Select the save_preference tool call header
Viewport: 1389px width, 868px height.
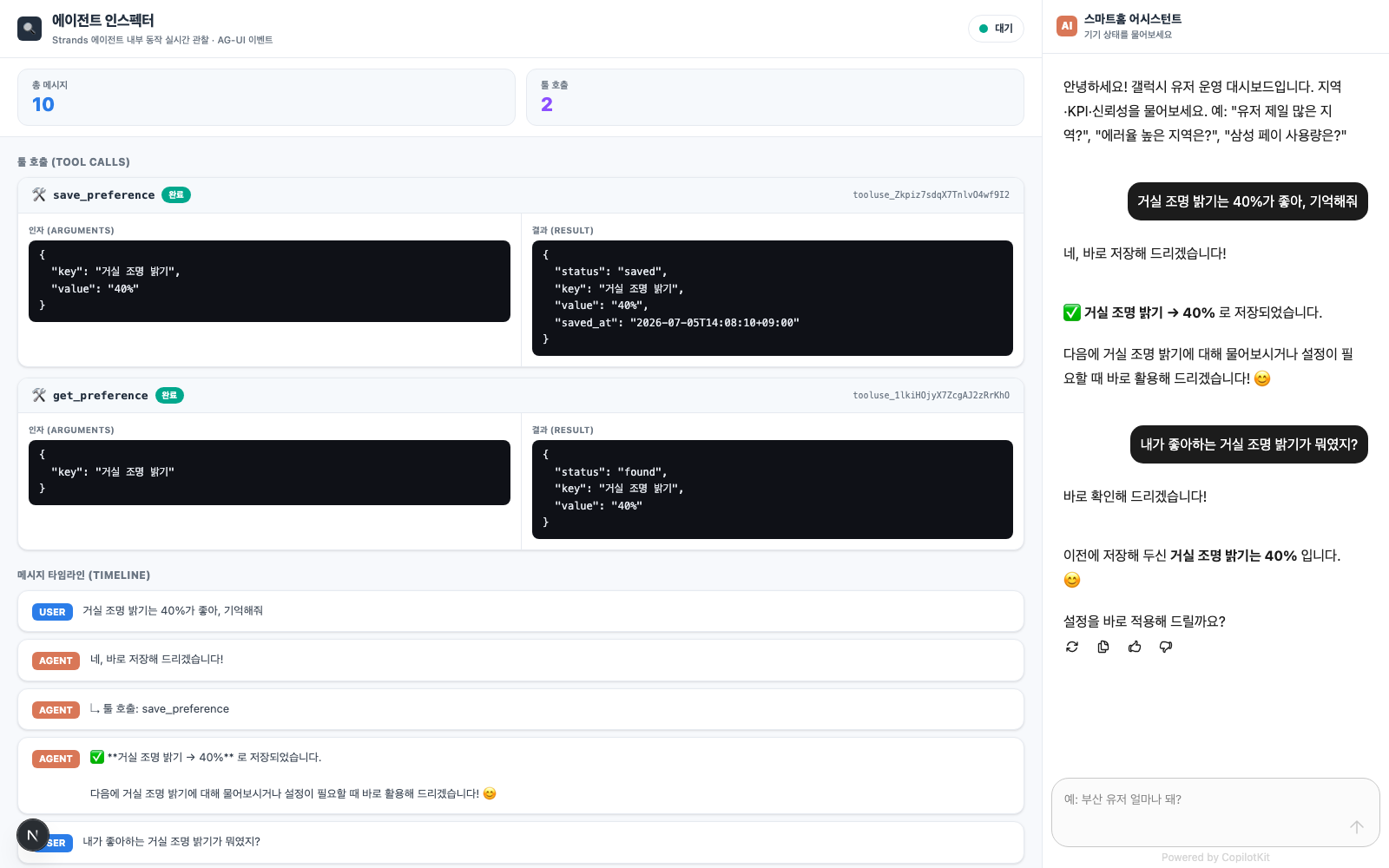tap(521, 195)
